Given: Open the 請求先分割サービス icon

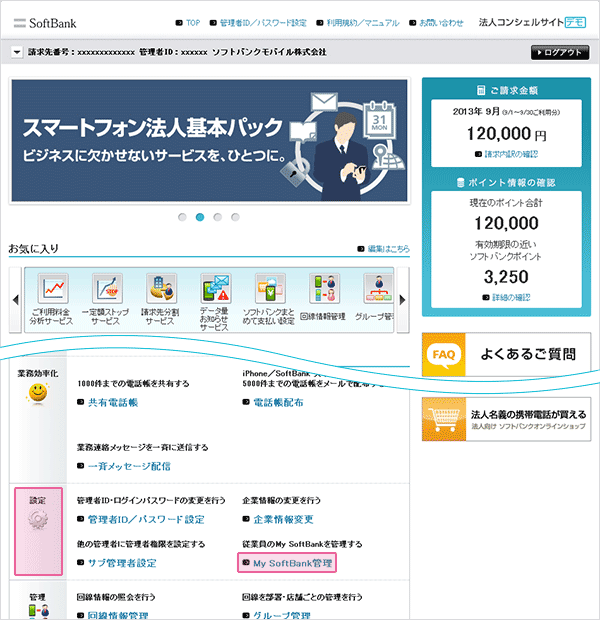Looking at the screenshot, I should pyautogui.click(x=160, y=290).
